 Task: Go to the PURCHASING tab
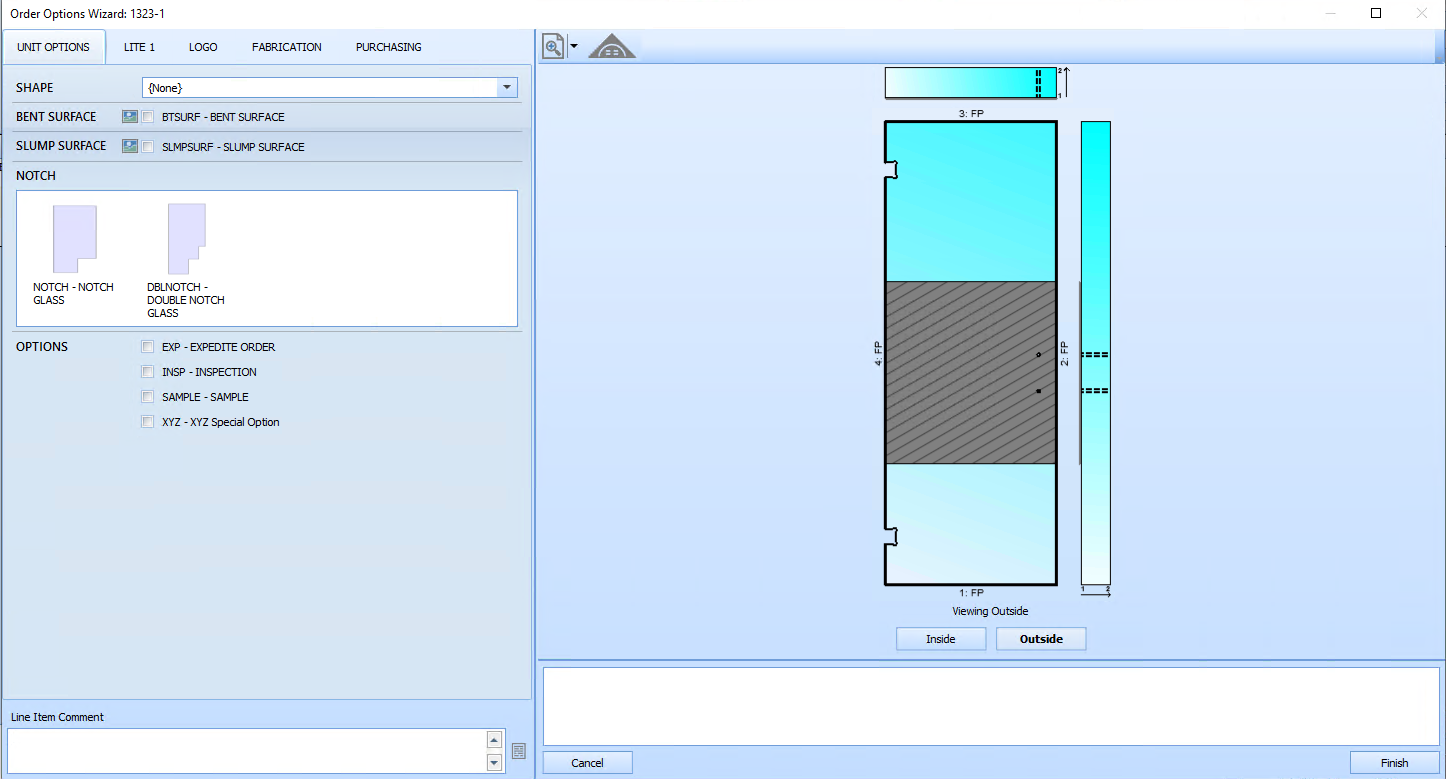[x=388, y=46]
